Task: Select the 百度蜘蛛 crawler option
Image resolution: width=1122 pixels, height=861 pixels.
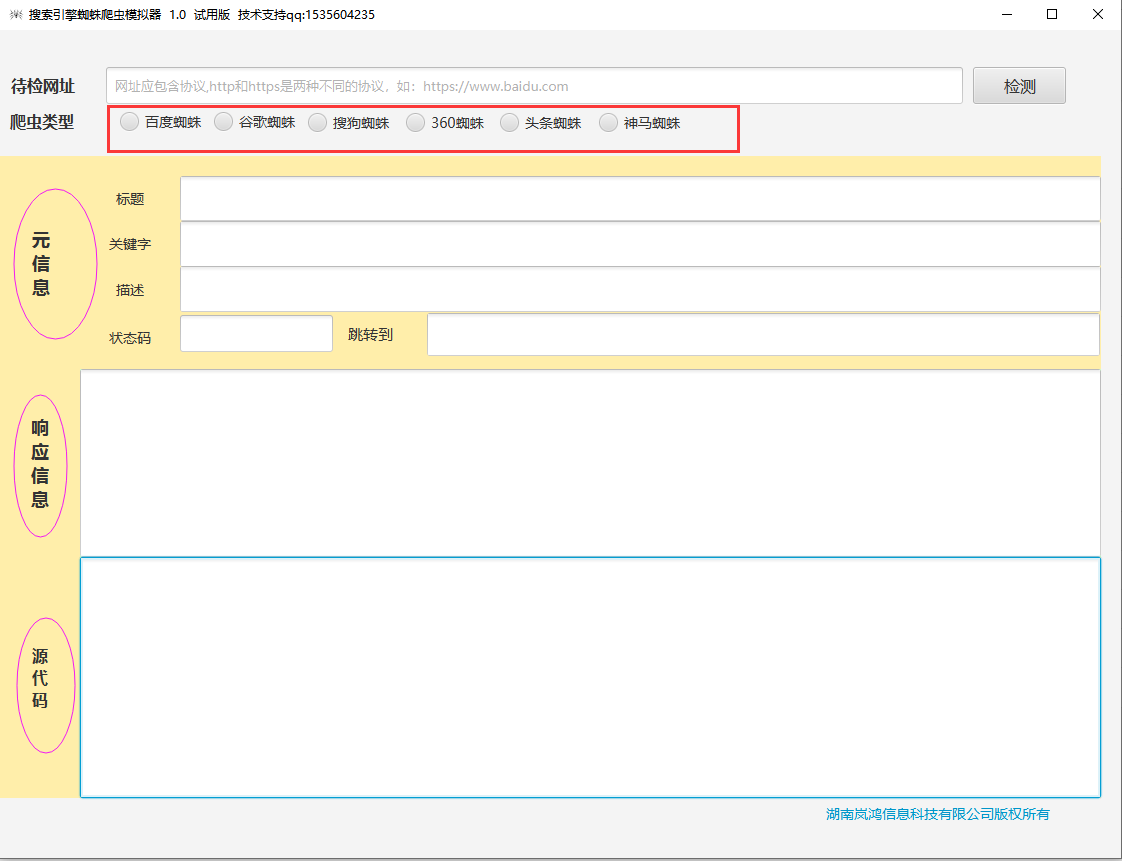Action: click(x=130, y=123)
